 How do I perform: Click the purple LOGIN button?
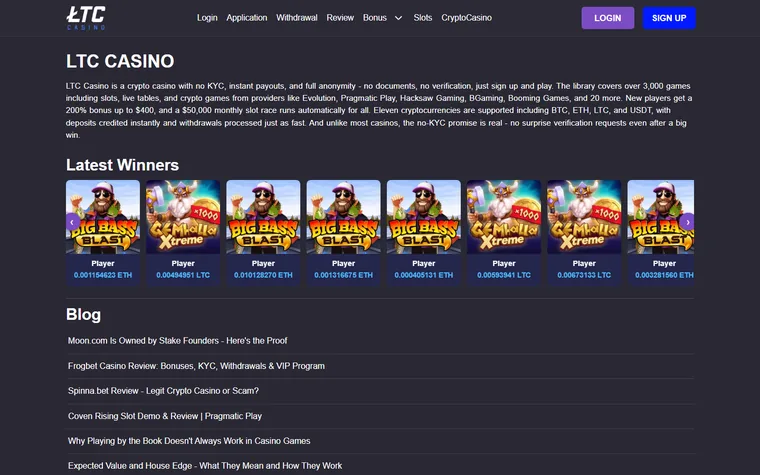pos(608,18)
